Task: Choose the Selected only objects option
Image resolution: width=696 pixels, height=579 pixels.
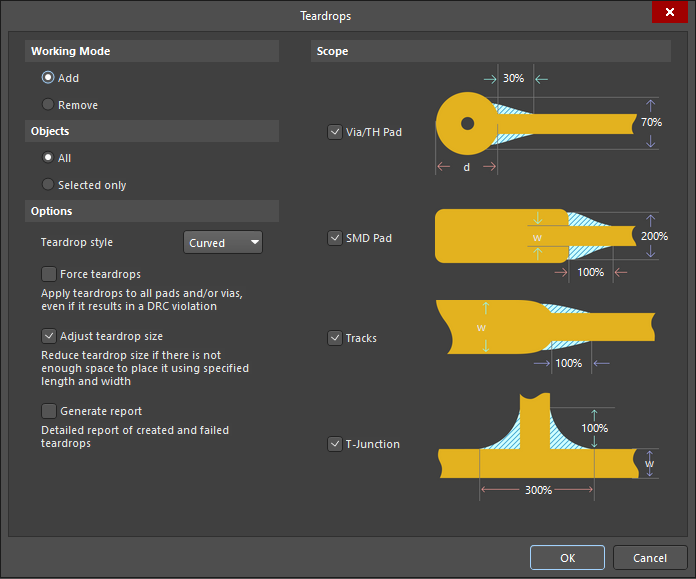Action: click(x=48, y=185)
